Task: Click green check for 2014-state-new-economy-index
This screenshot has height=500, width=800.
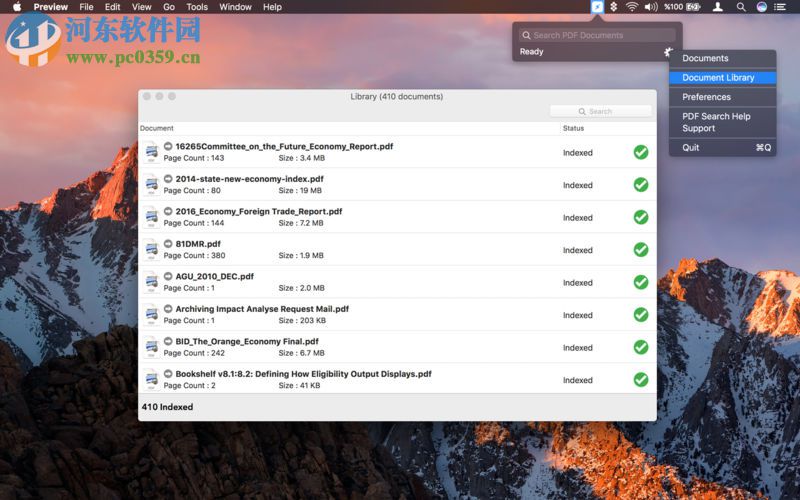Action: 641,185
